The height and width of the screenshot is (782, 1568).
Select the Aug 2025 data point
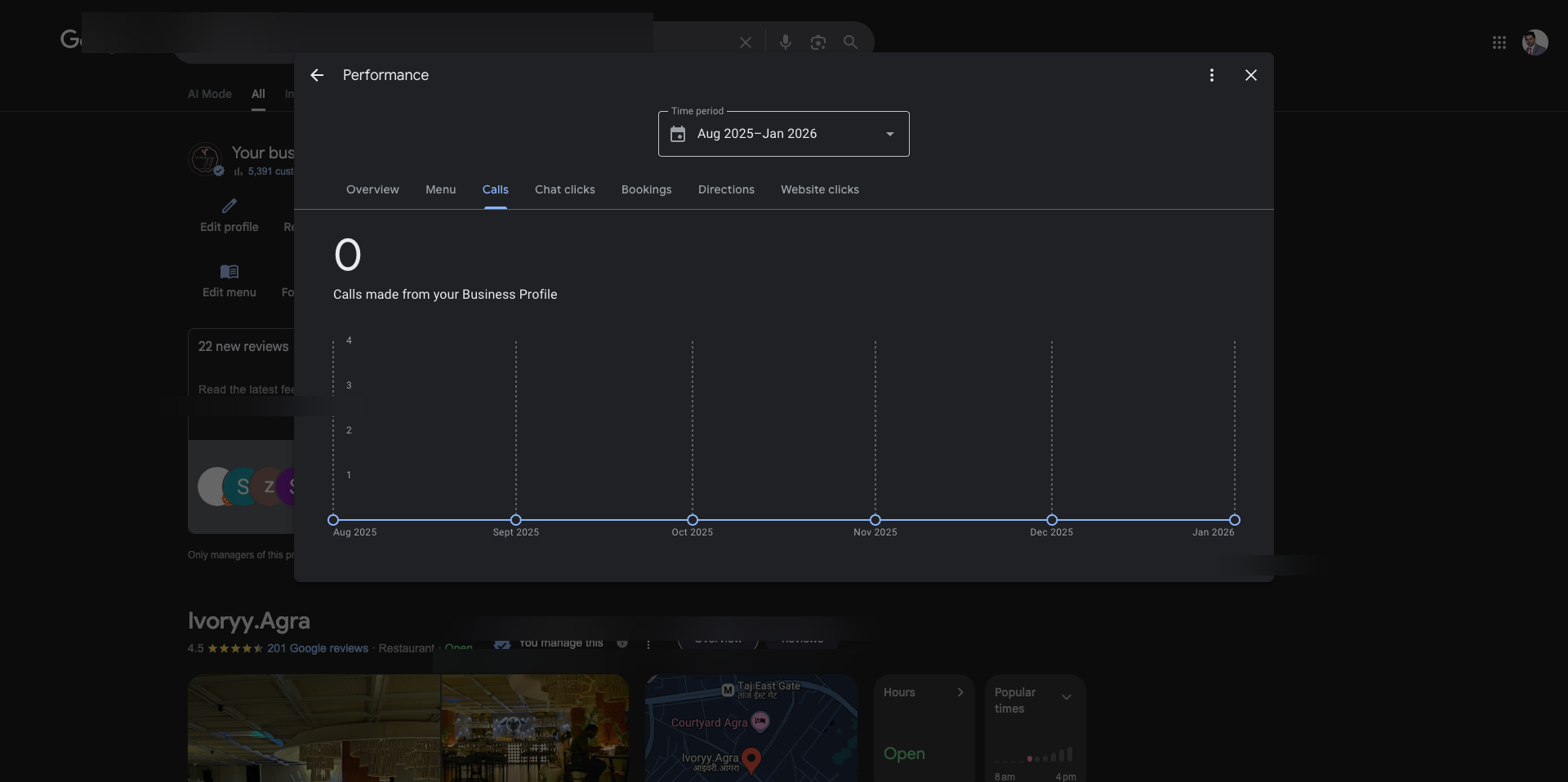point(333,520)
